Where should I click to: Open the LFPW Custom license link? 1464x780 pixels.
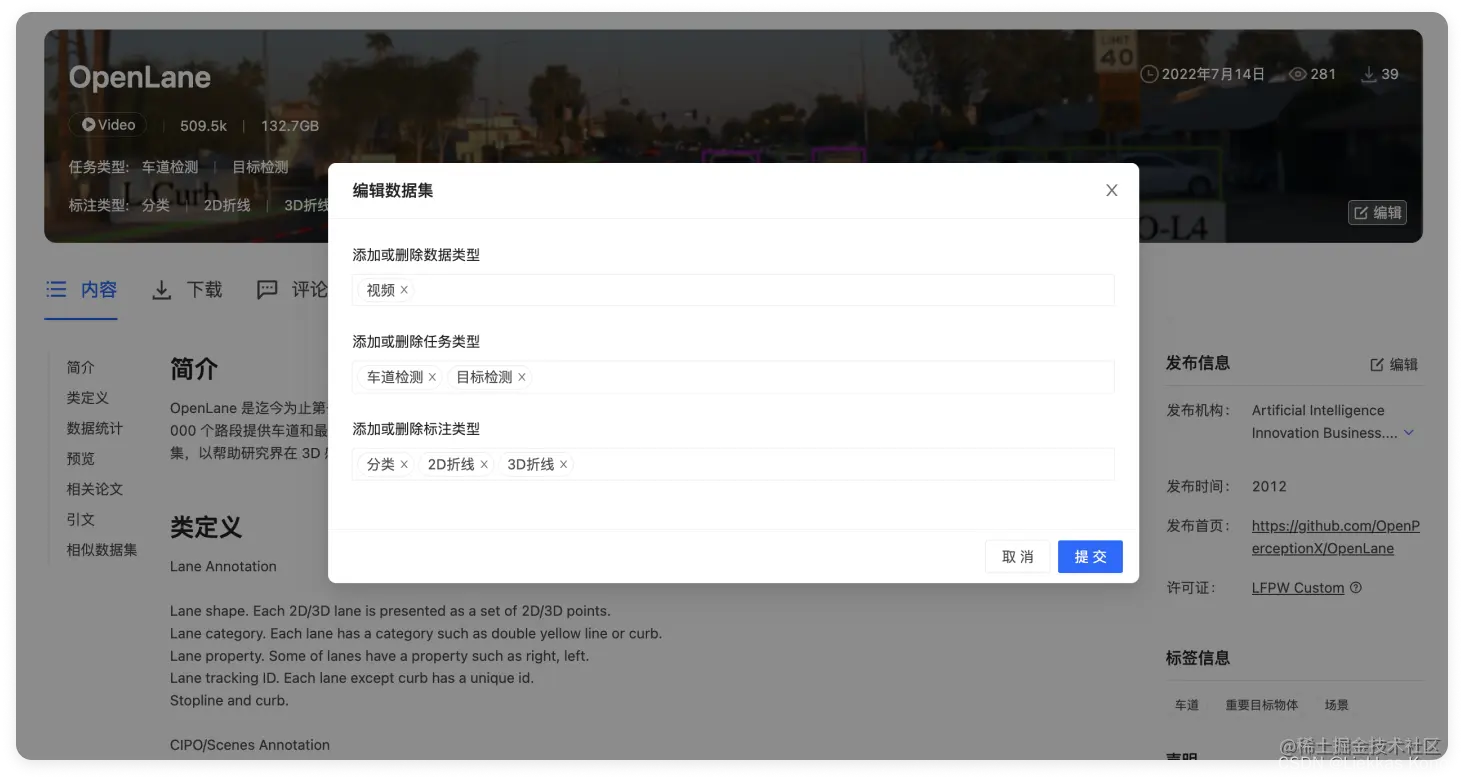tap(1297, 588)
